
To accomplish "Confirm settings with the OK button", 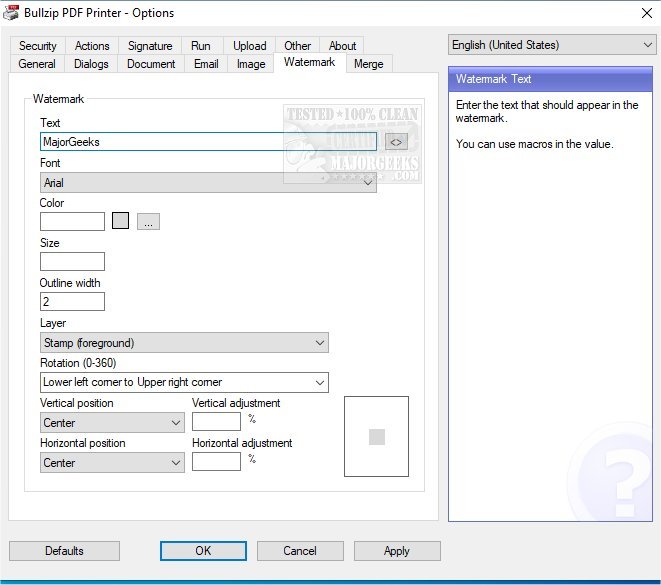I will tap(203, 551).
